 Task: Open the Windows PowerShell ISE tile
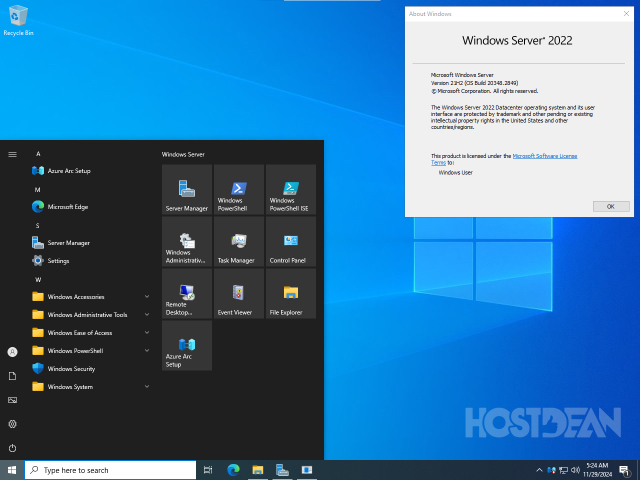291,189
